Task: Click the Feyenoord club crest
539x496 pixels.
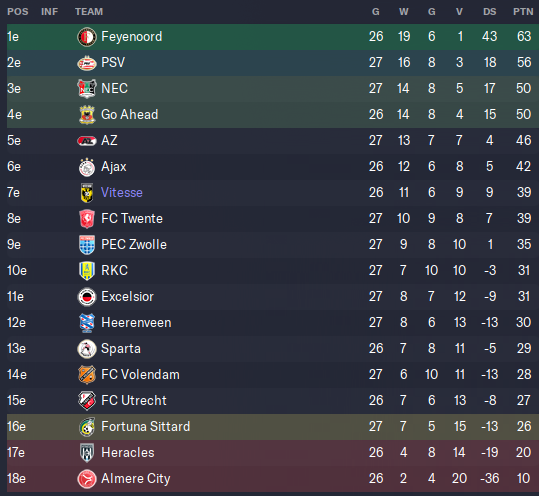Action: pyautogui.click(x=87, y=37)
